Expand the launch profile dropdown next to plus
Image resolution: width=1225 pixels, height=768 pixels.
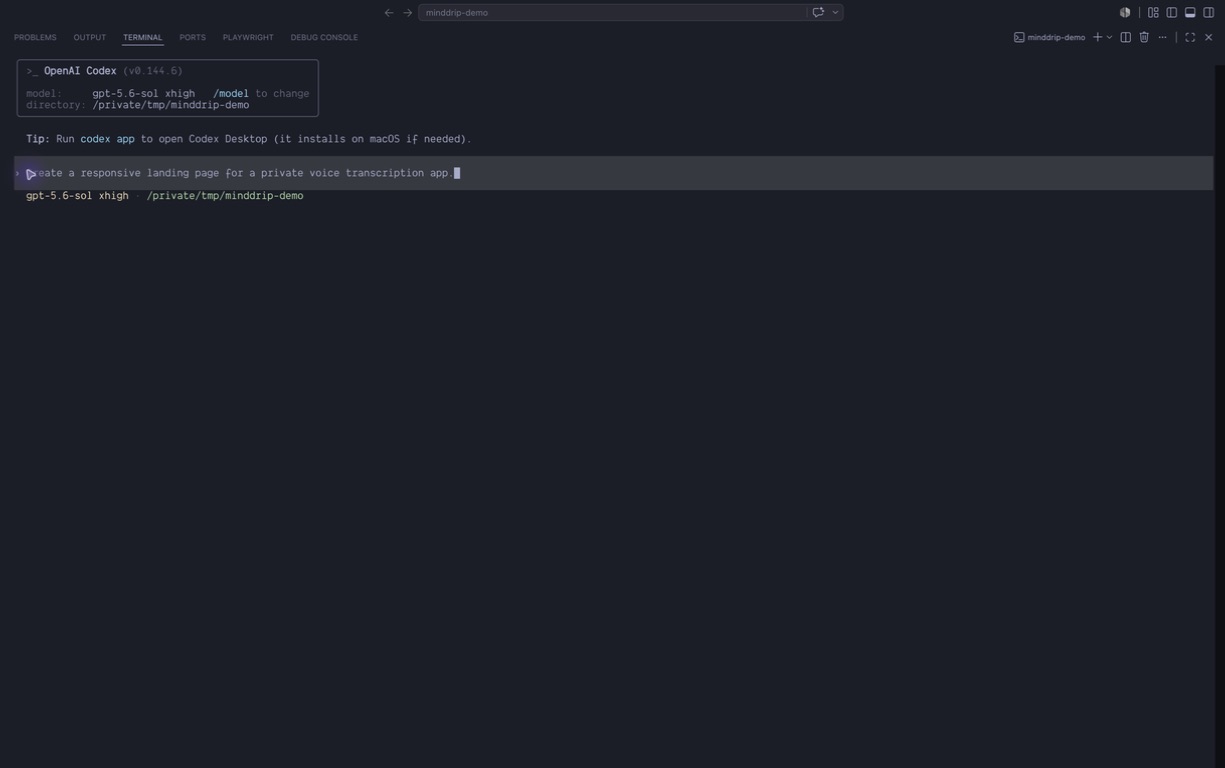click(x=1109, y=37)
